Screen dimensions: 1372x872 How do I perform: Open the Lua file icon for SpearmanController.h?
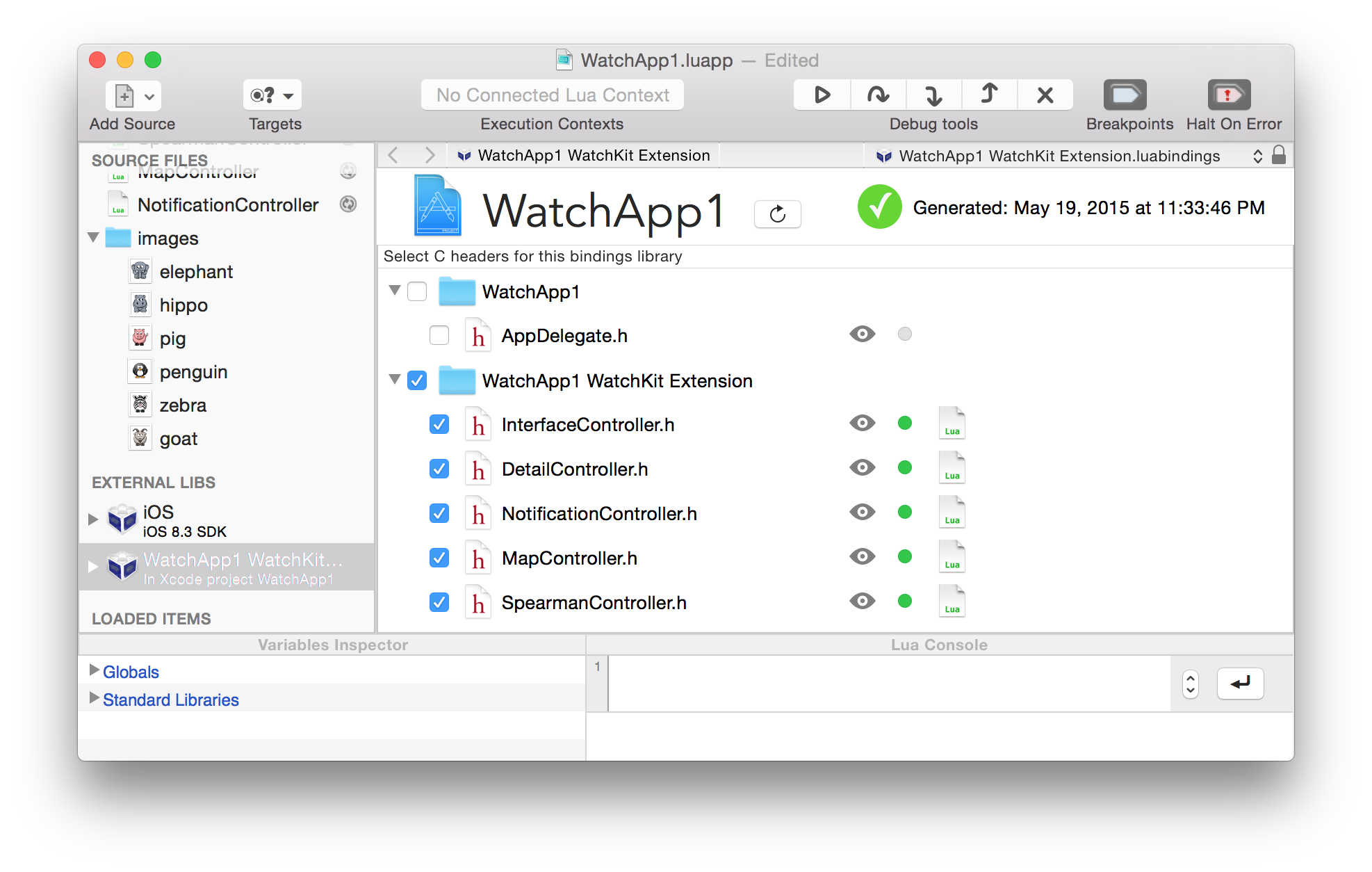(x=952, y=601)
